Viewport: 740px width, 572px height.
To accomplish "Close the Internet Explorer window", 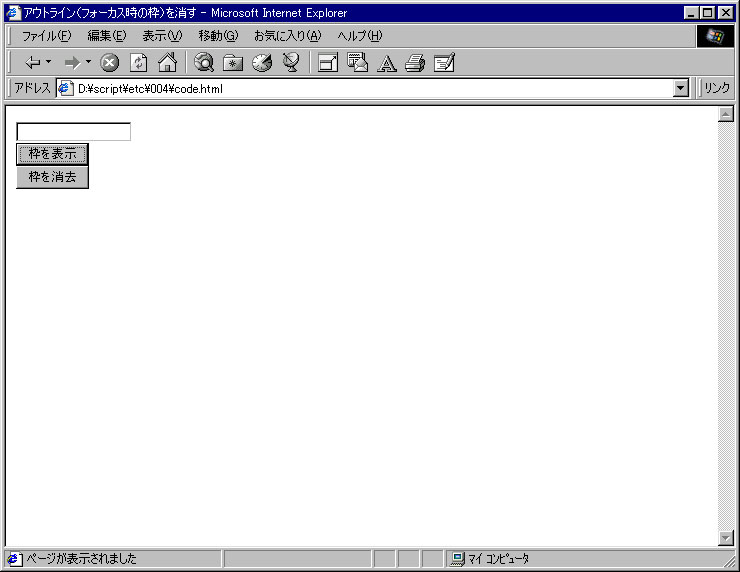I will [725, 13].
